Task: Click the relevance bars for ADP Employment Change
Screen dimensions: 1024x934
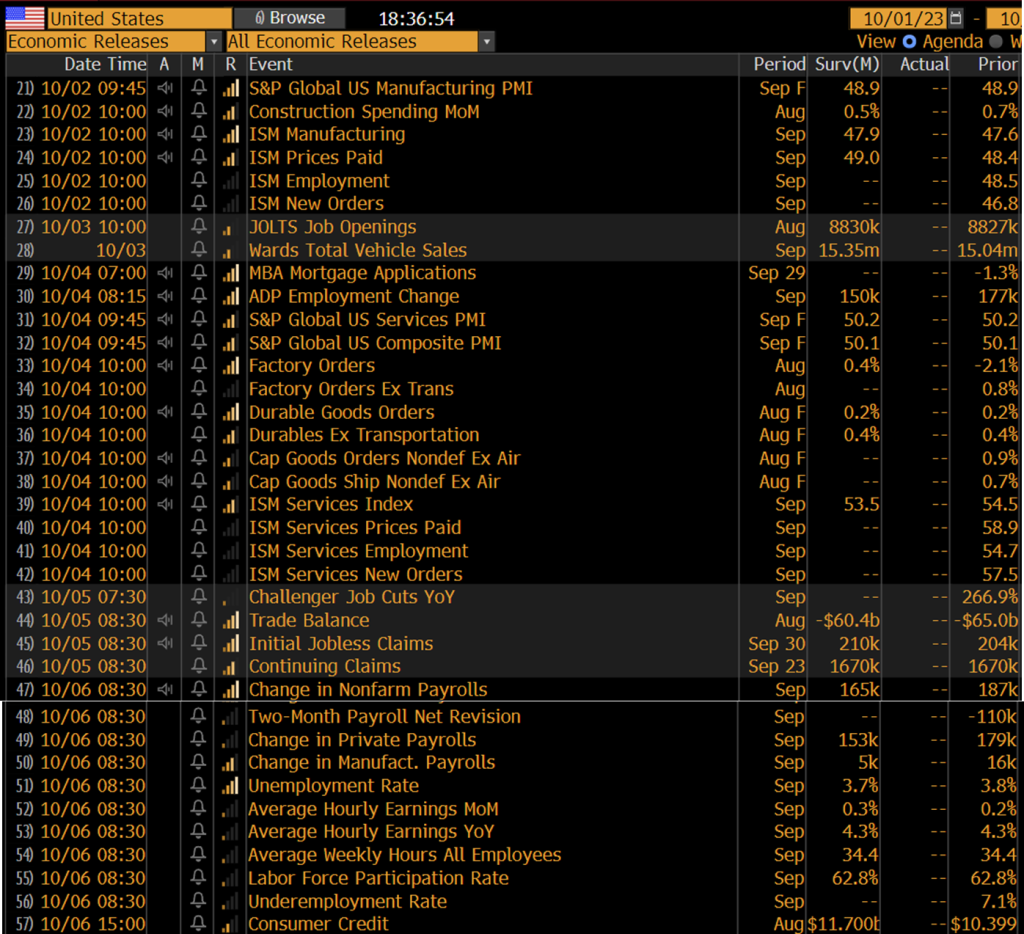Action: coord(231,297)
